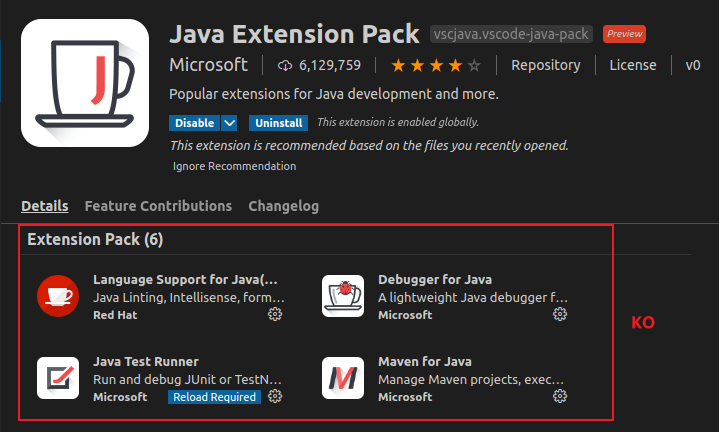
Task: Click Ignore Recommendation
Action: pyautogui.click(x=234, y=166)
